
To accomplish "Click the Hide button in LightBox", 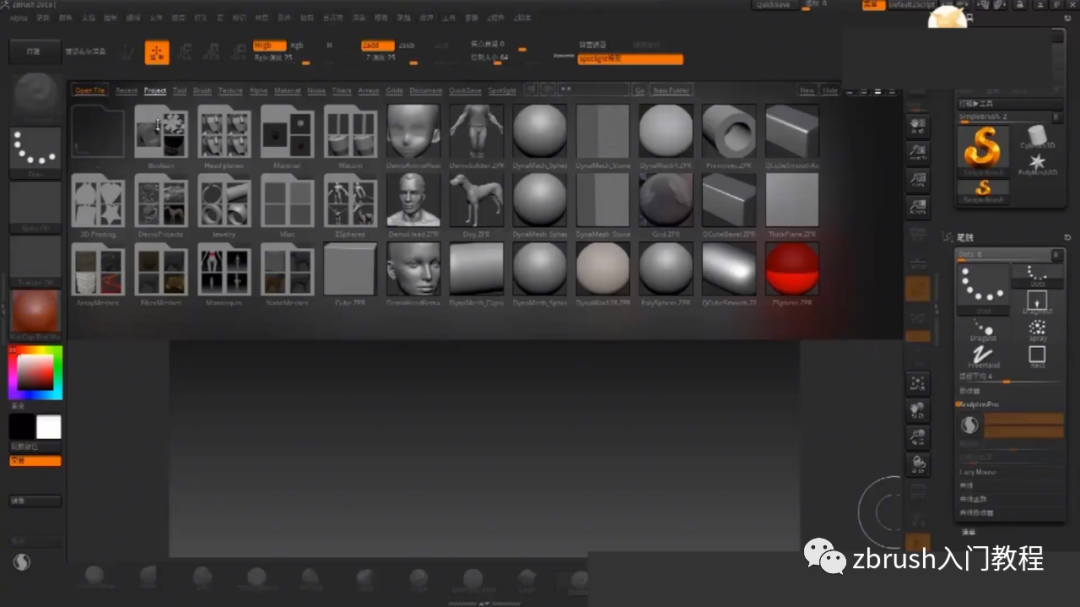I will coord(831,90).
